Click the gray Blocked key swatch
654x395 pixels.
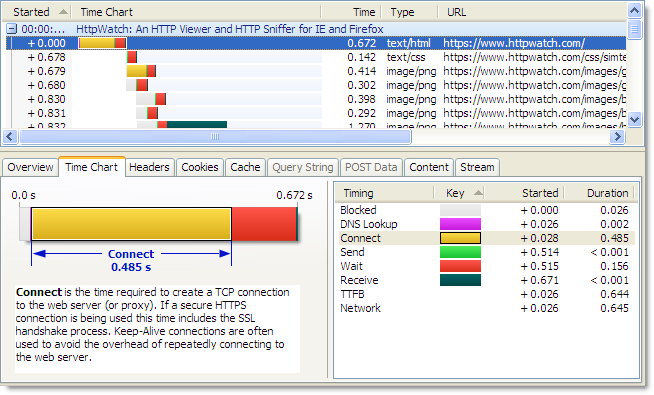click(460, 210)
